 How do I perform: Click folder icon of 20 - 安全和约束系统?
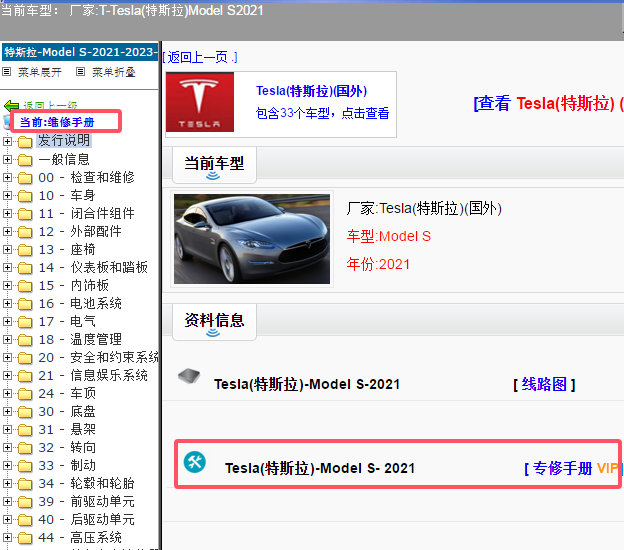tap(25, 358)
